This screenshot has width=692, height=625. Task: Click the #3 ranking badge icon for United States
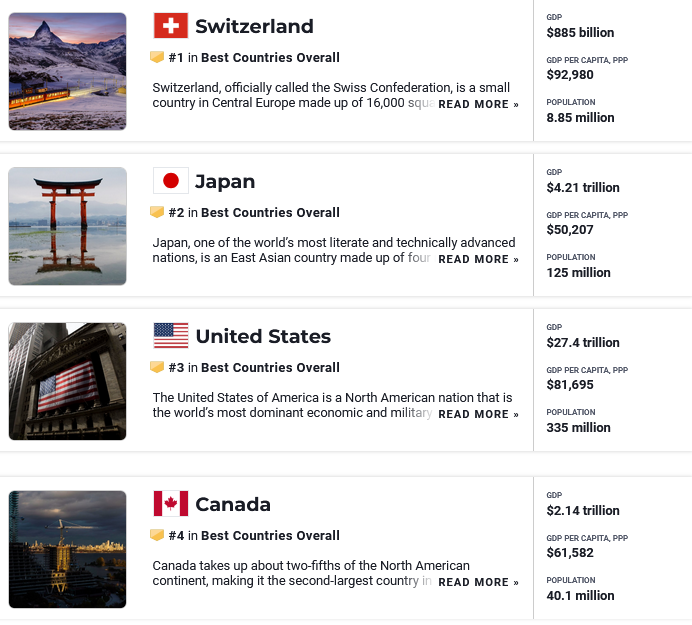[x=157, y=368]
